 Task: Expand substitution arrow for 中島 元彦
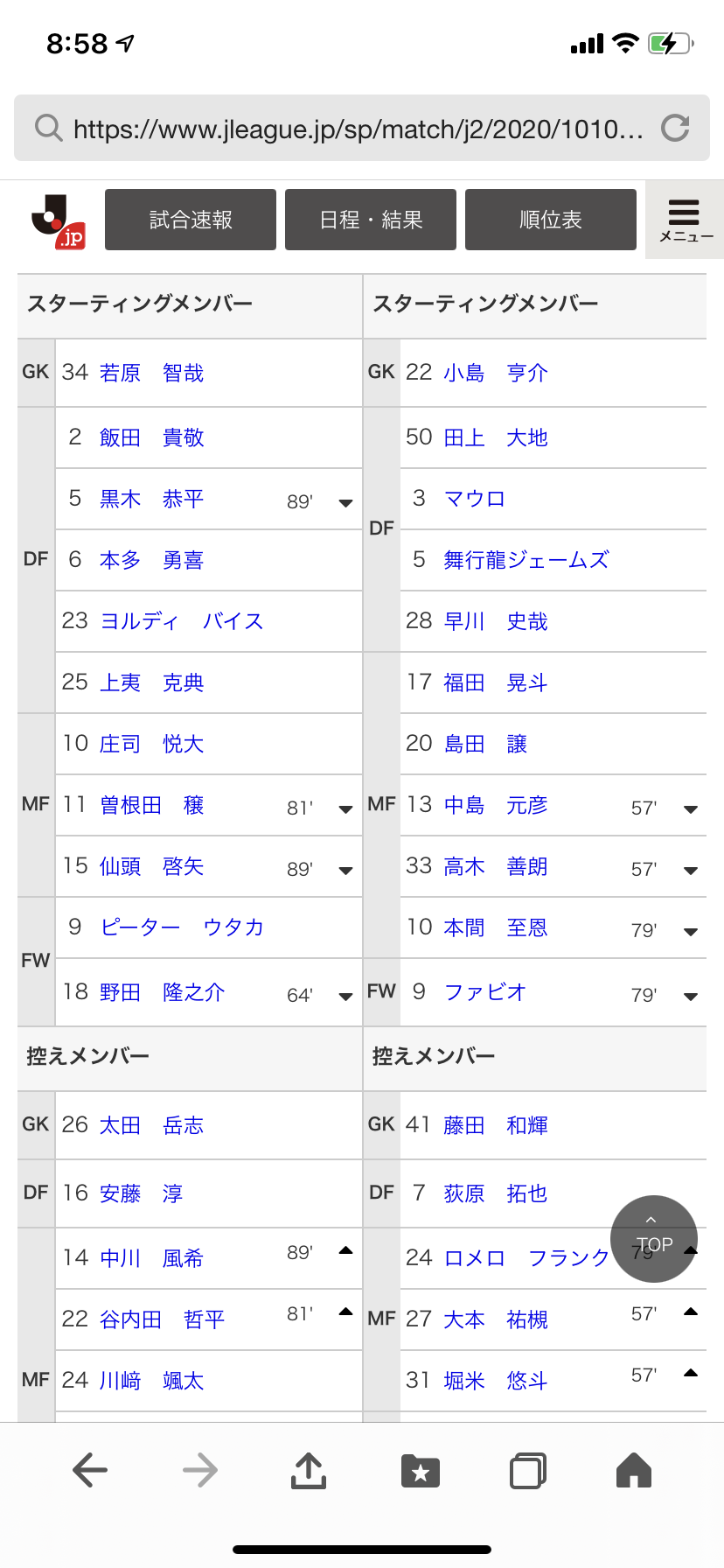[691, 808]
